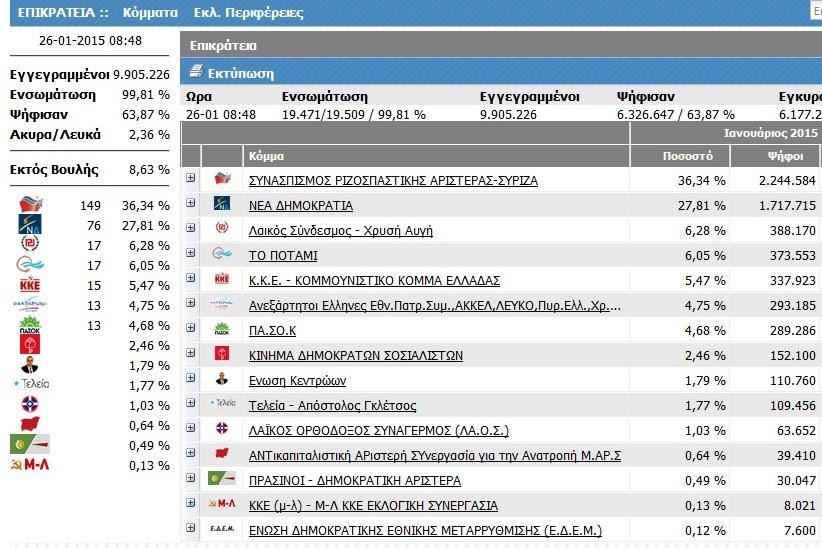Click the M-Λ logo in the table row
This screenshot has height=548, width=822.
(x=222, y=503)
